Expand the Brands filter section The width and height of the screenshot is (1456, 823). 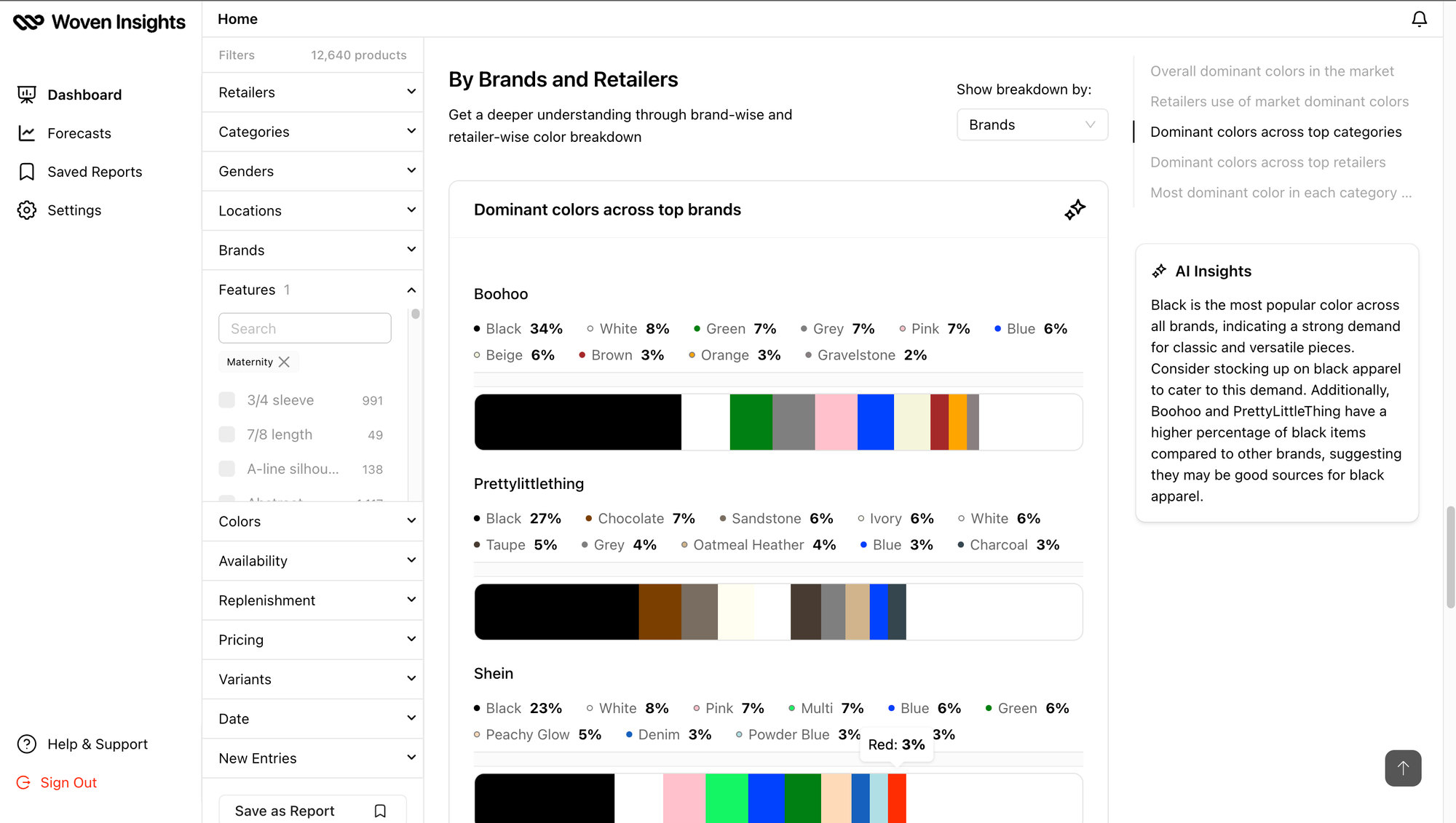[x=313, y=250]
